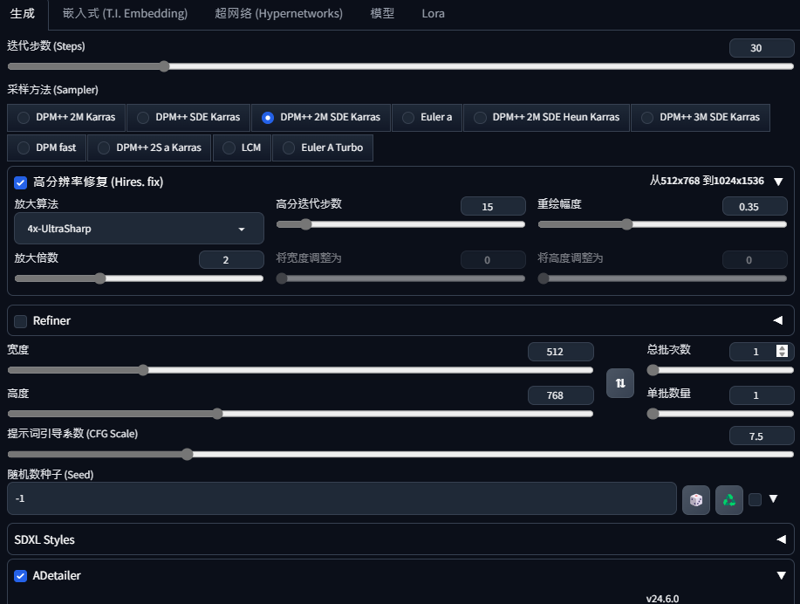Viewport: 800px width, 604px height.
Task: Select Euler a sampler
Action: 427,117
